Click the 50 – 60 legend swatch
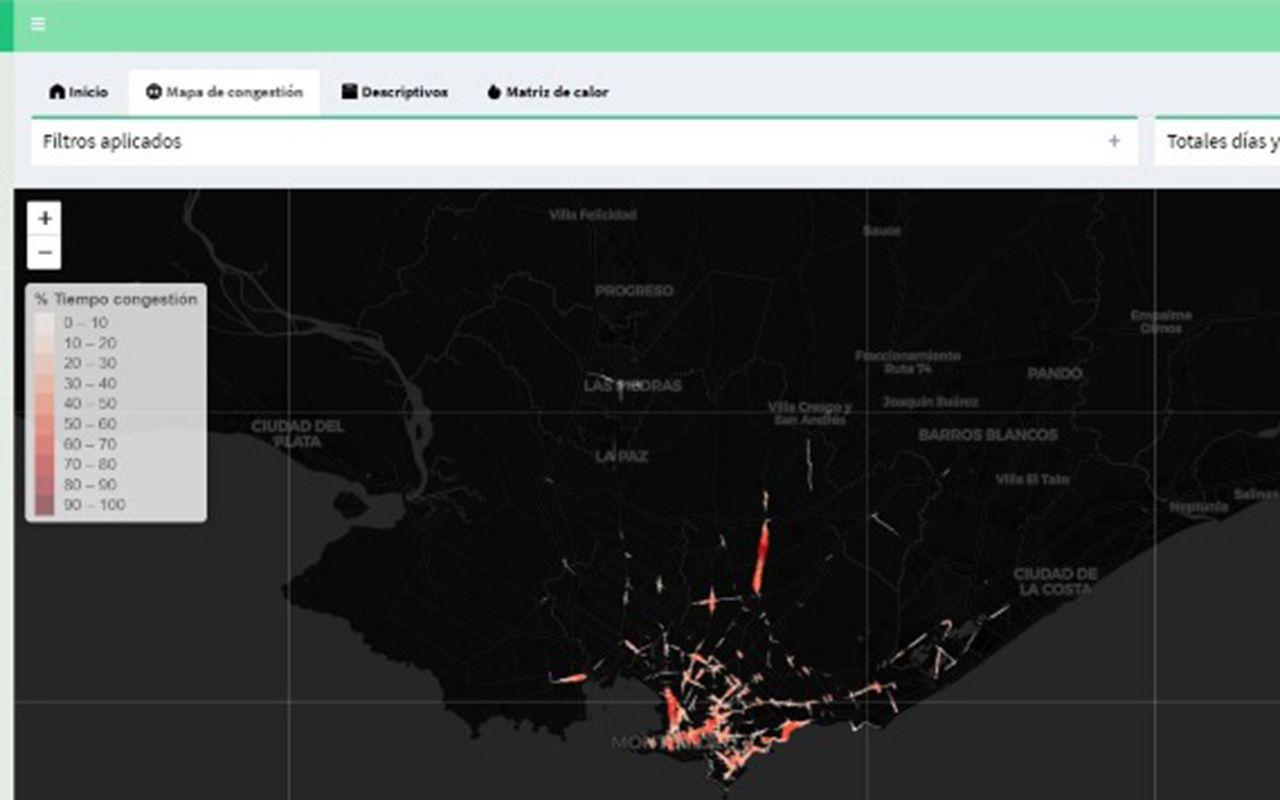The image size is (1280, 800). 44,424
